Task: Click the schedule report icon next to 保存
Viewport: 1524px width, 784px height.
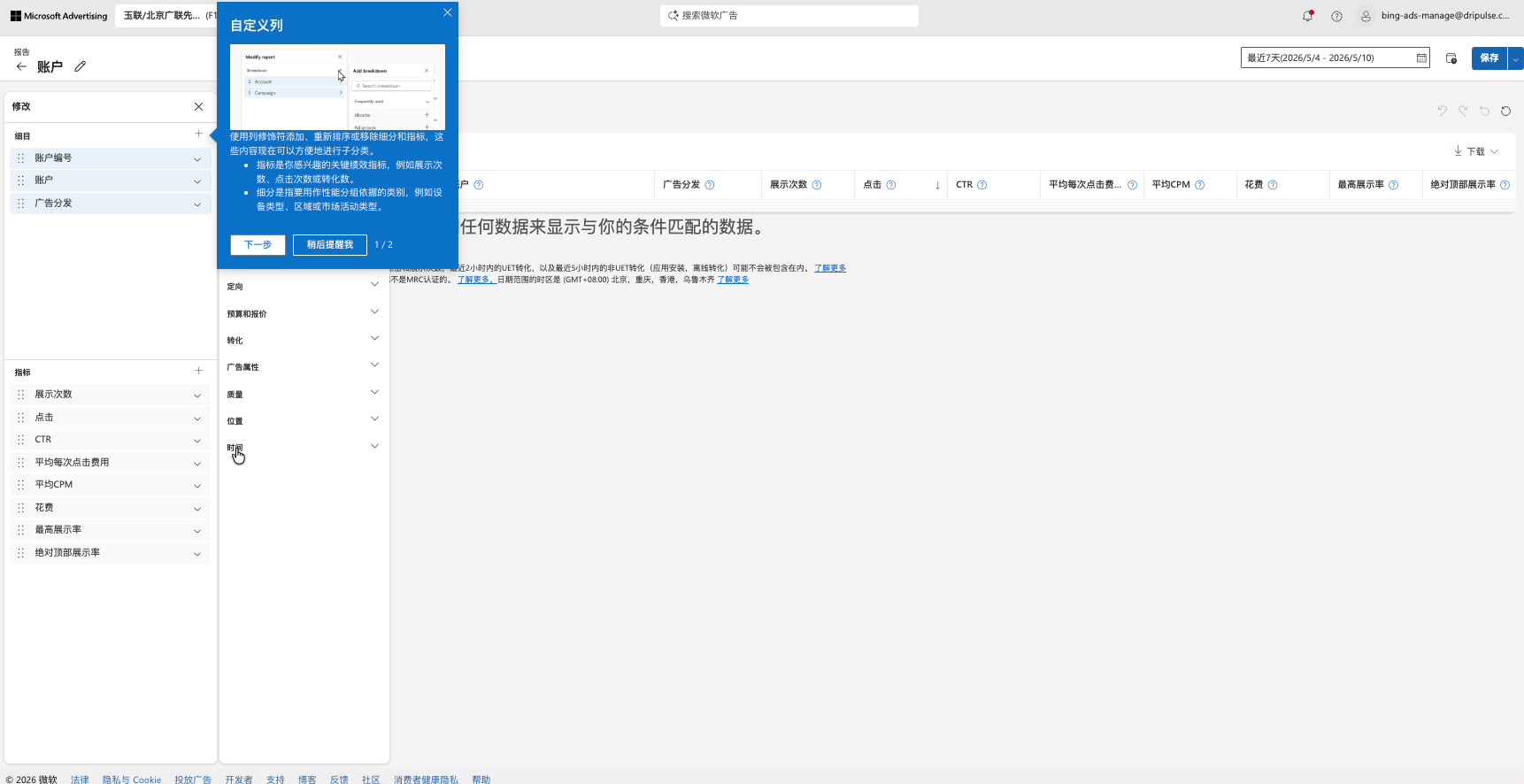Action: click(x=1451, y=58)
